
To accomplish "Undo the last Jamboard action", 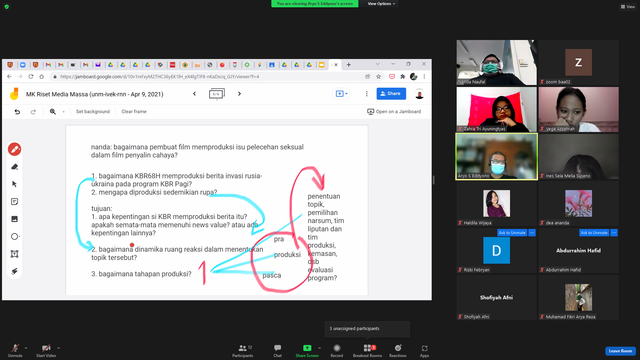I will pyautogui.click(x=17, y=111).
